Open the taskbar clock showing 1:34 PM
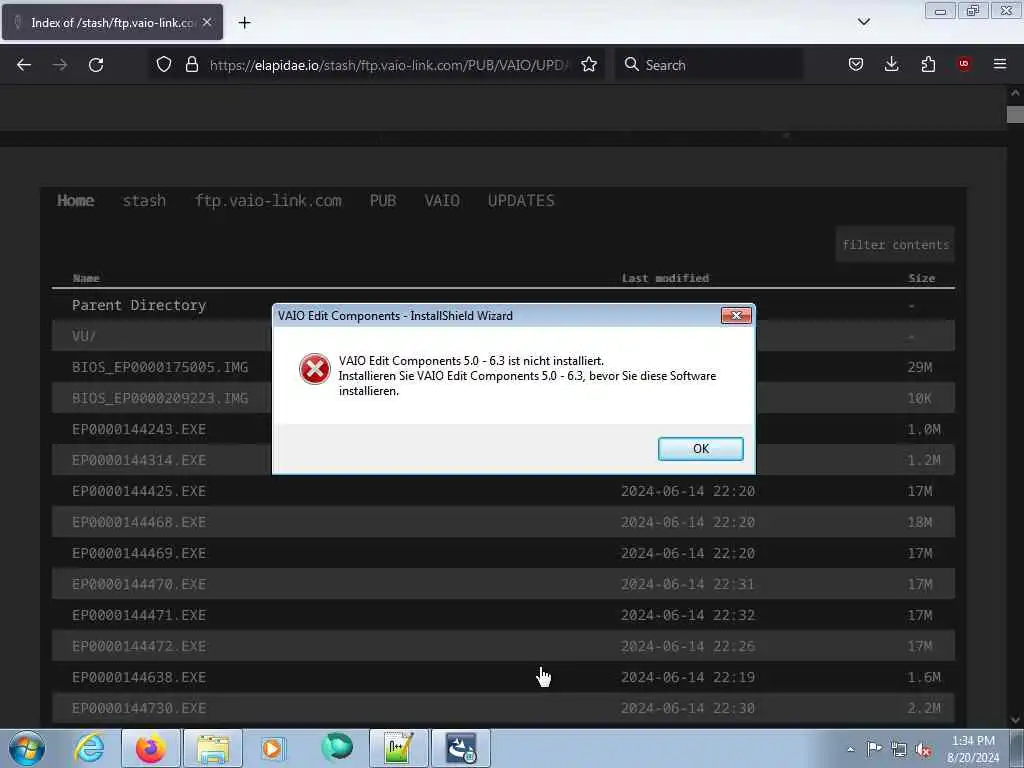The height and width of the screenshot is (768, 1024). [x=973, y=748]
